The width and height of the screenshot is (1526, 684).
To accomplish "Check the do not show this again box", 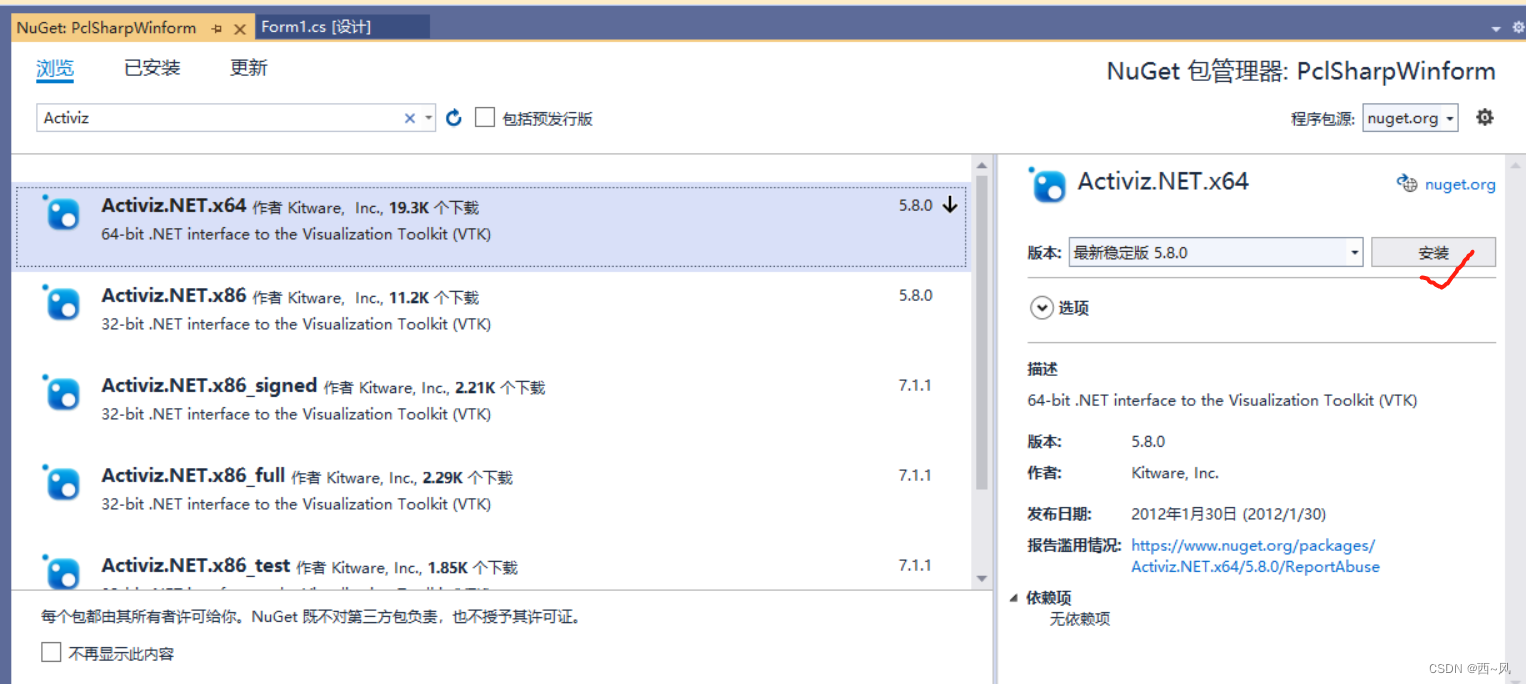I will [51, 653].
